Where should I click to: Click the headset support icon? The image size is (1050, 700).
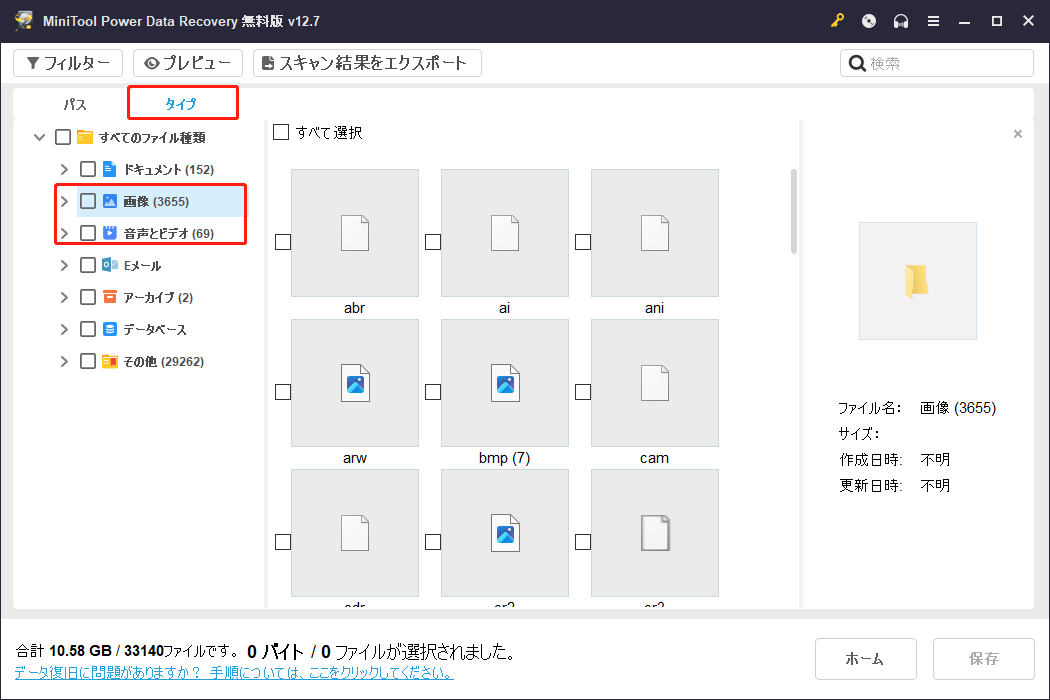tap(900, 20)
